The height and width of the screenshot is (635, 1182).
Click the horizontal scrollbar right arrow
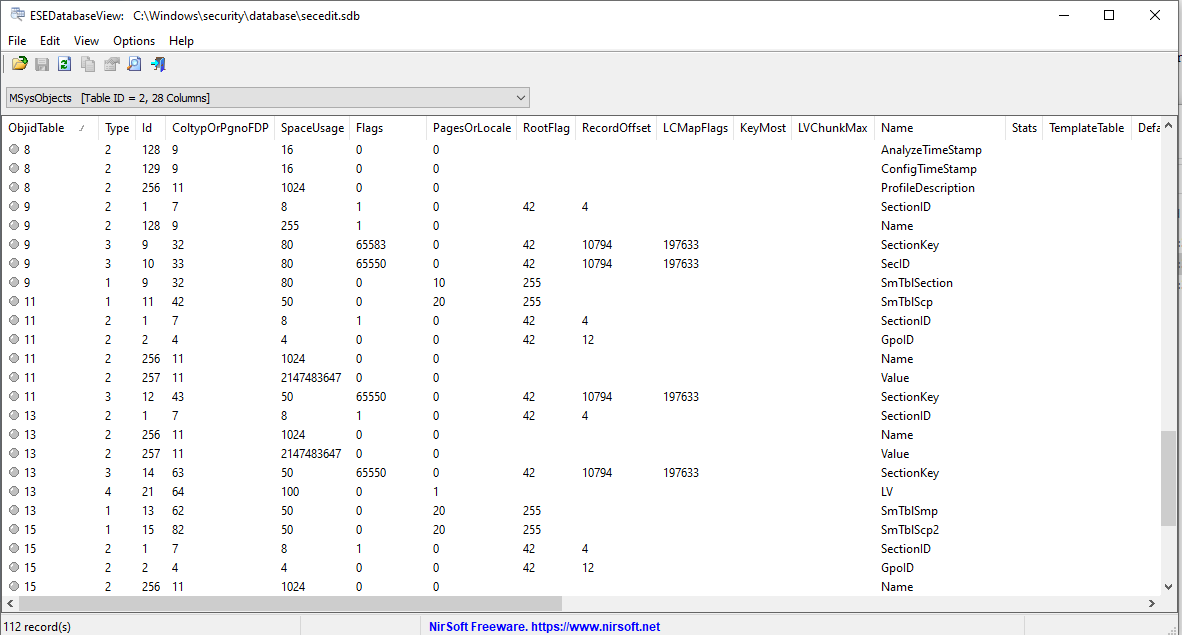point(1151,603)
